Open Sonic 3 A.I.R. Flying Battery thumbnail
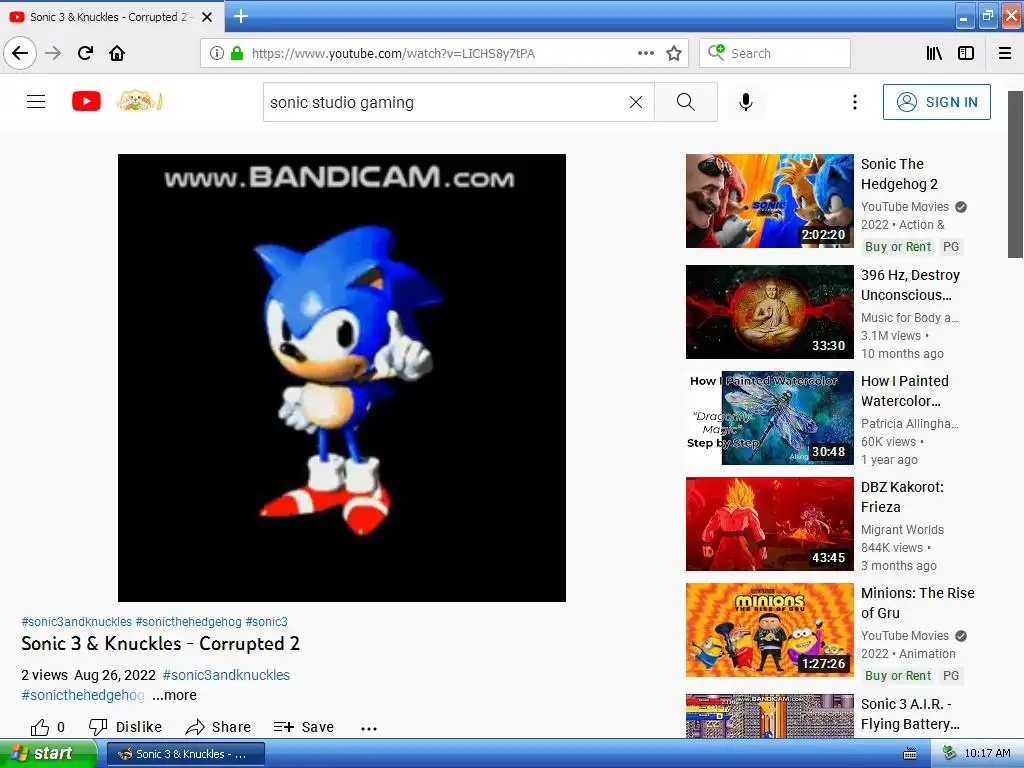The image size is (1024, 768). click(769, 716)
